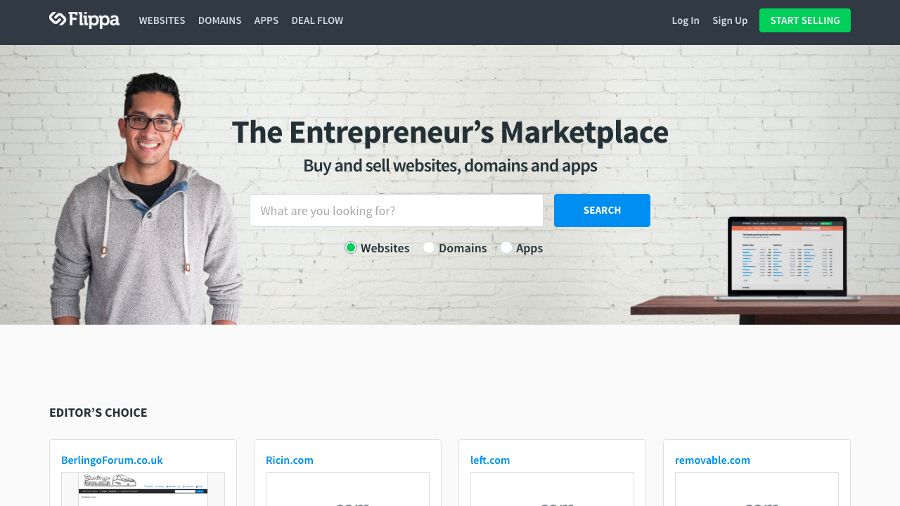Click the Start Selling button
The image size is (900, 506).
[805, 20]
